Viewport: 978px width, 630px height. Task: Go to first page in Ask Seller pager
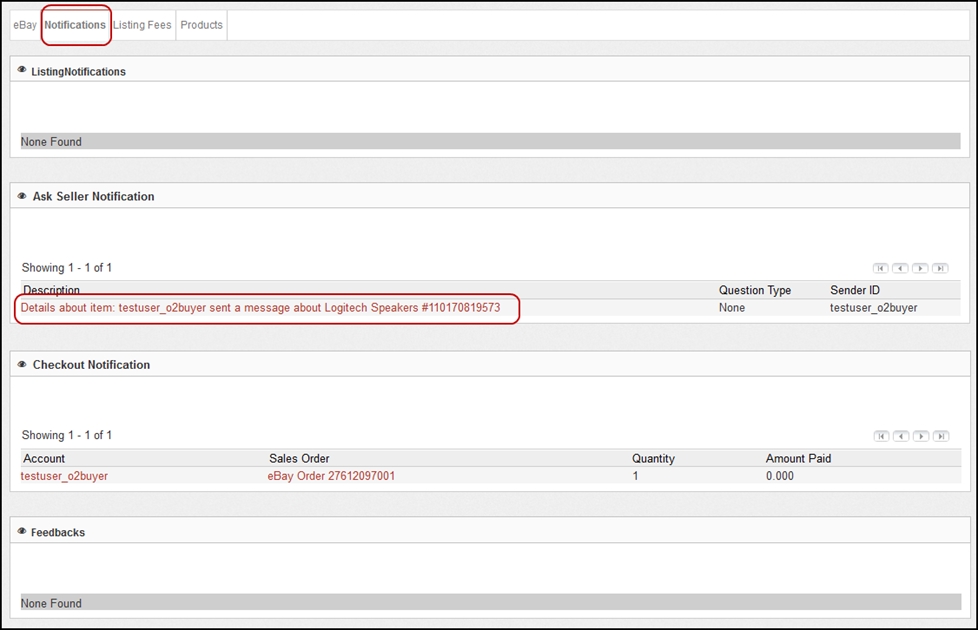pos(880,268)
